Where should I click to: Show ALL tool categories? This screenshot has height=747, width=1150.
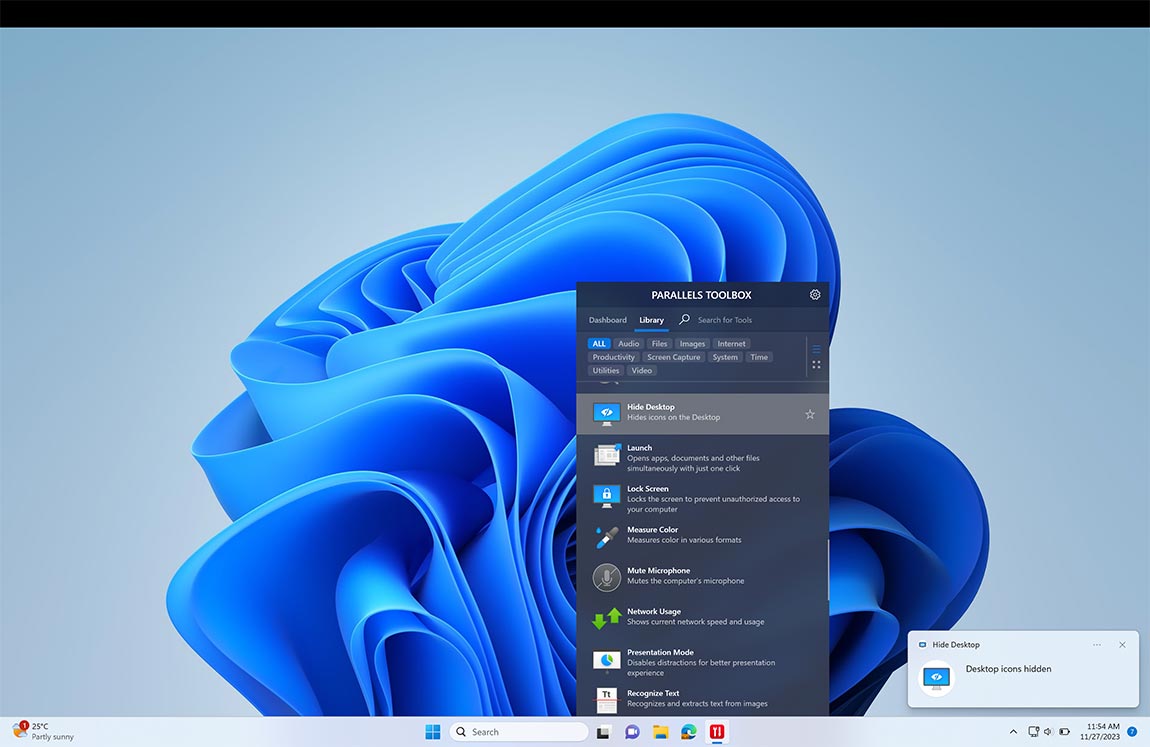click(x=598, y=343)
